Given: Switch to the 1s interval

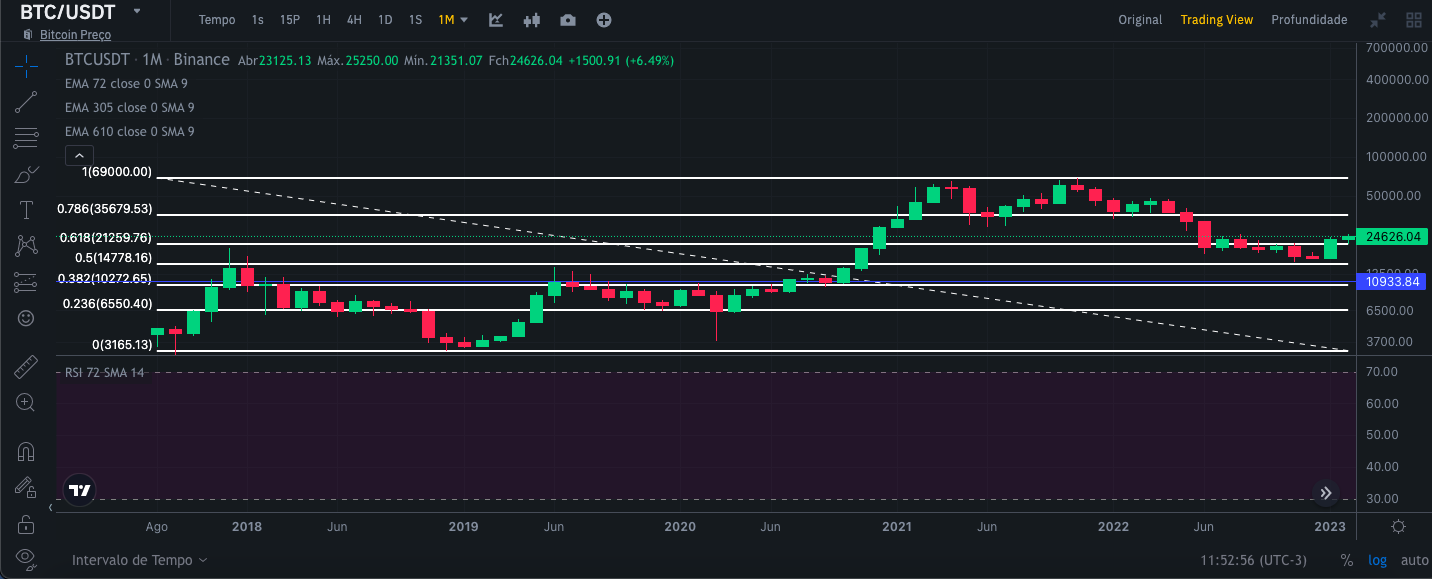Looking at the screenshot, I should click(258, 20).
